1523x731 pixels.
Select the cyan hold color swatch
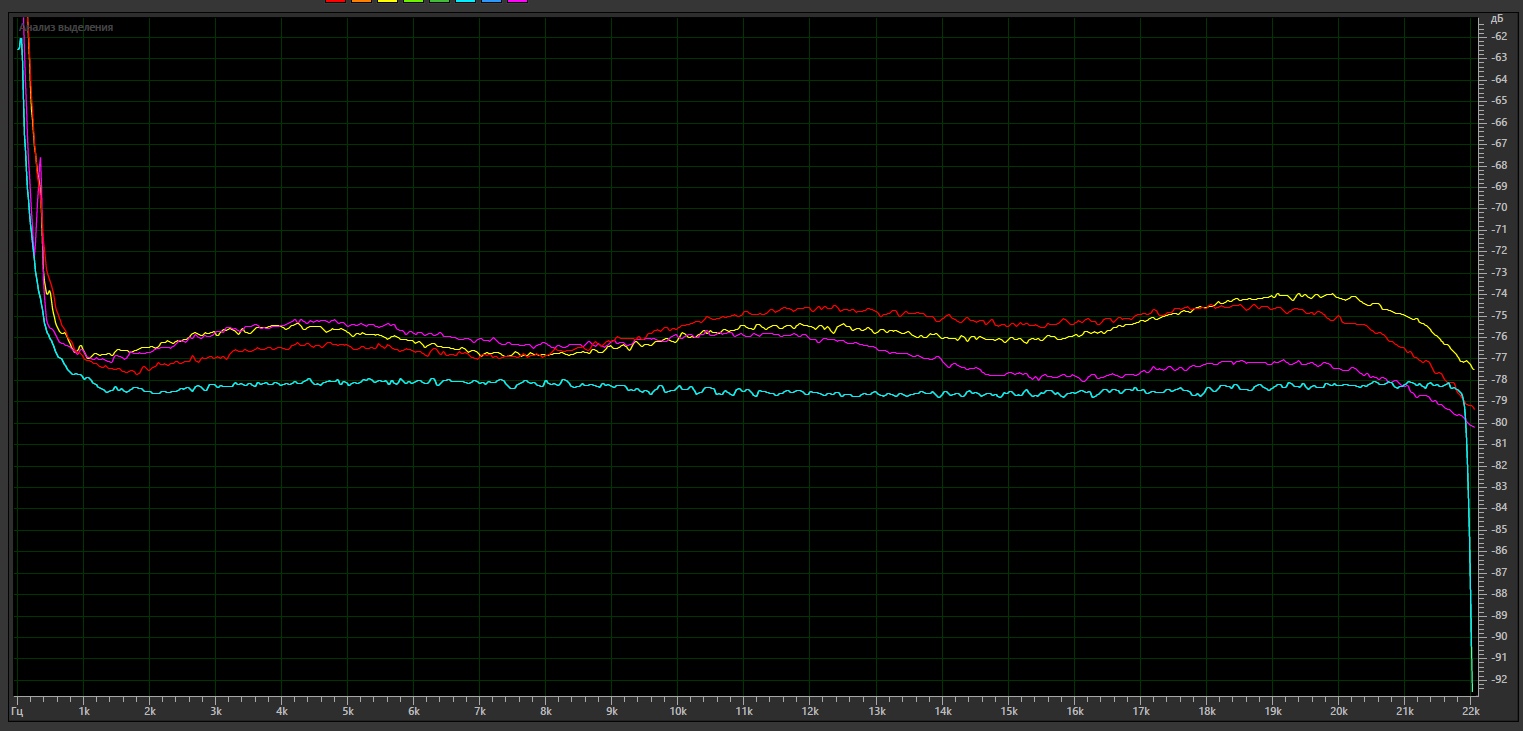coord(465,1)
